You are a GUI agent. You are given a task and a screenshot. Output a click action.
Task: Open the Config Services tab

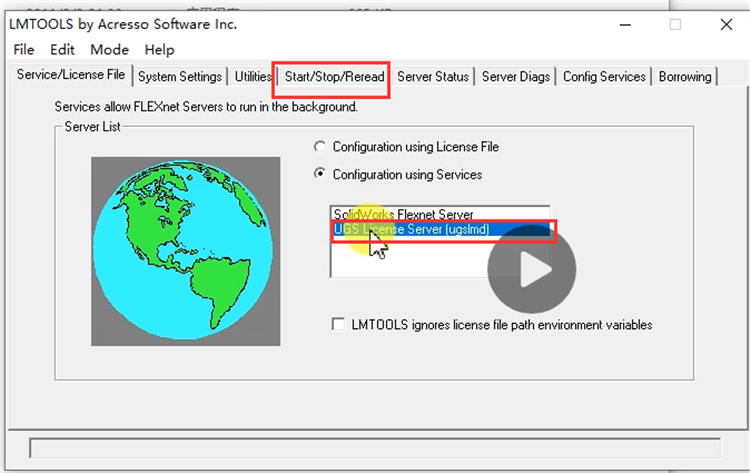coord(604,77)
